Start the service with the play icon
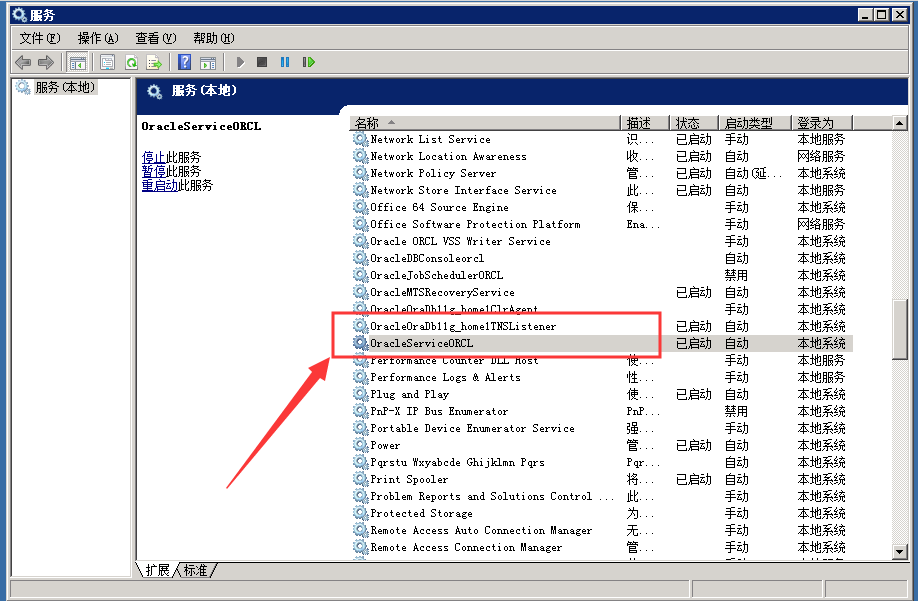 coord(240,62)
